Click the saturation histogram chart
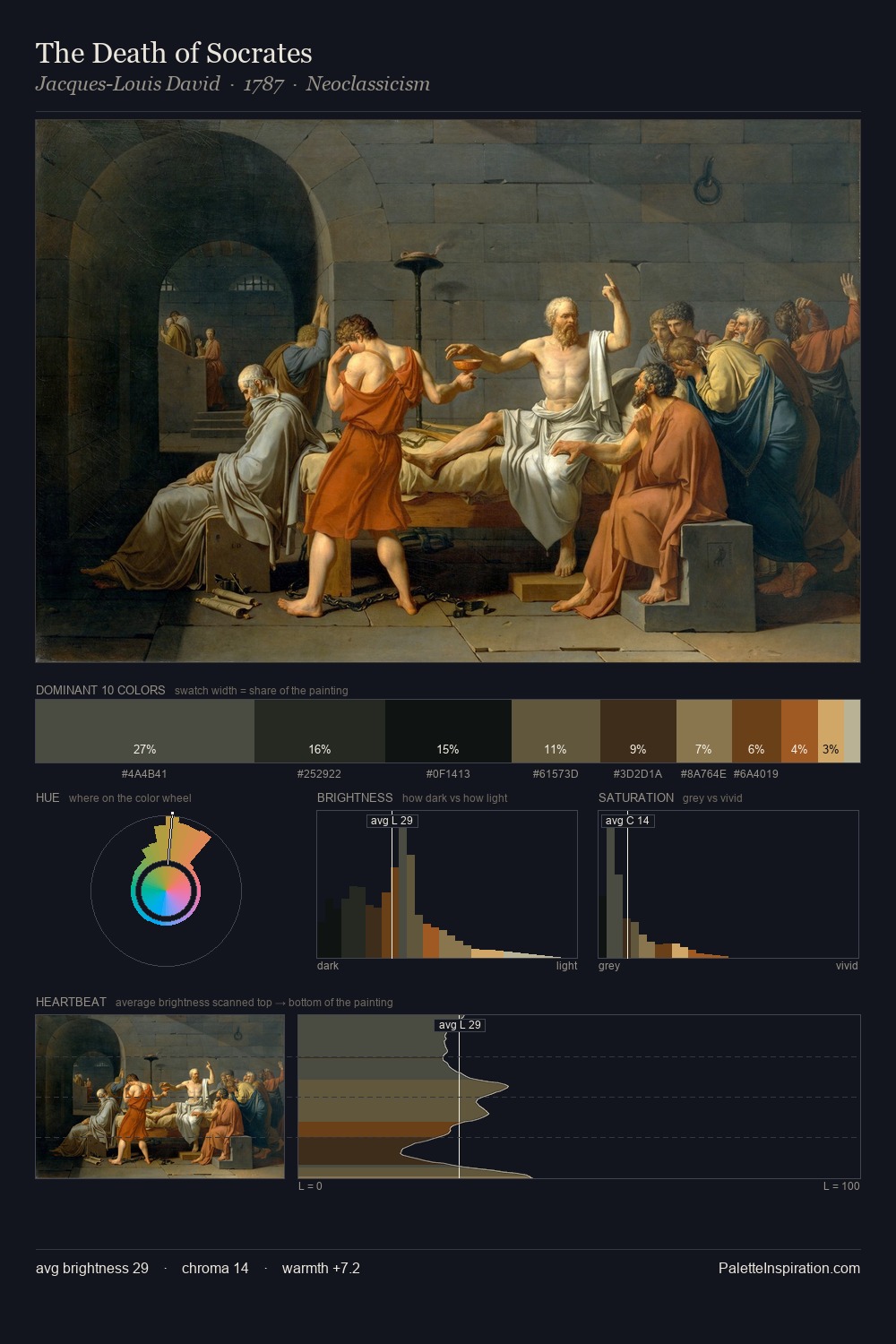This screenshot has width=896, height=1344. (728, 884)
